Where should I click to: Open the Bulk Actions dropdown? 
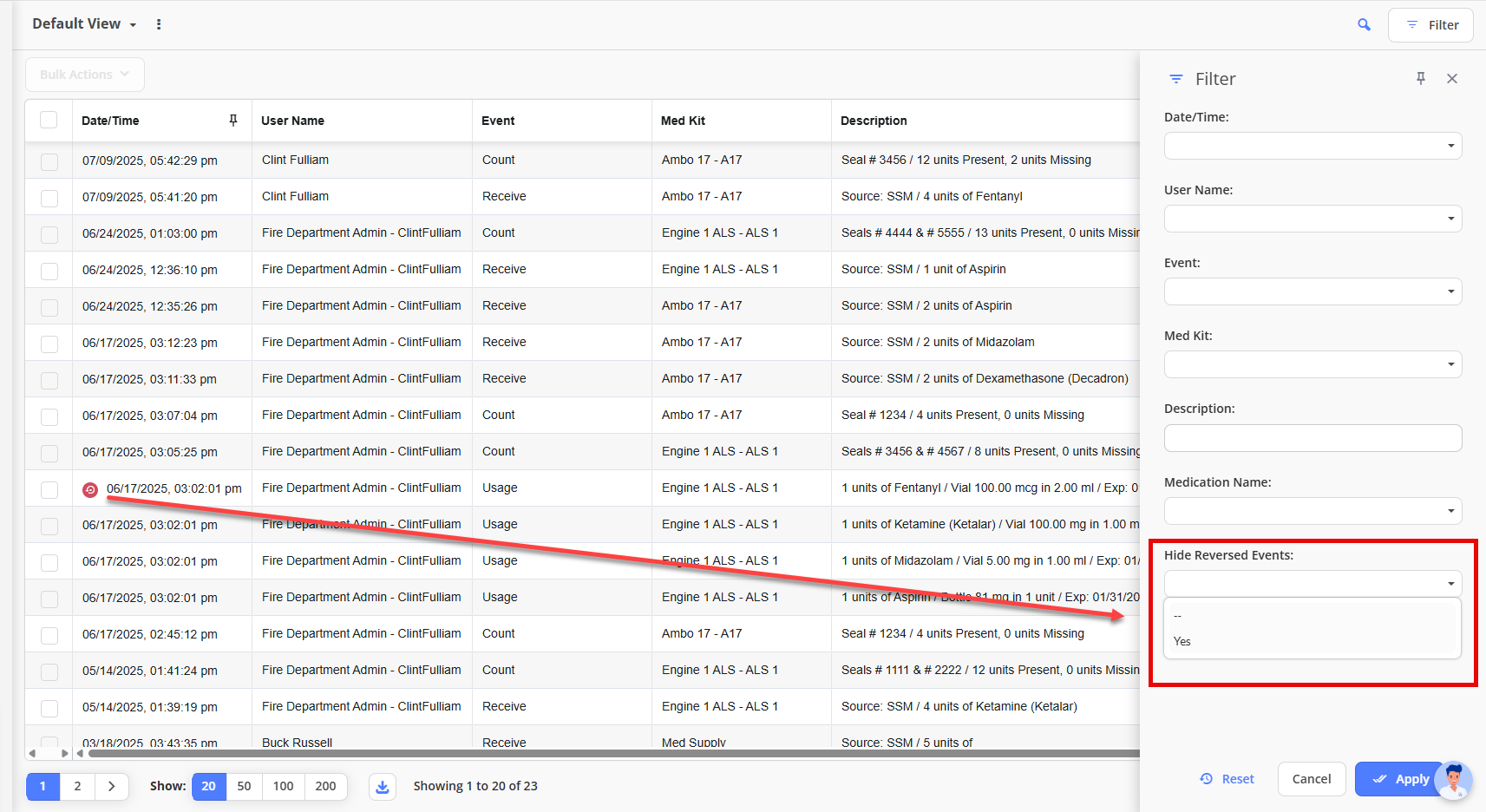point(85,75)
